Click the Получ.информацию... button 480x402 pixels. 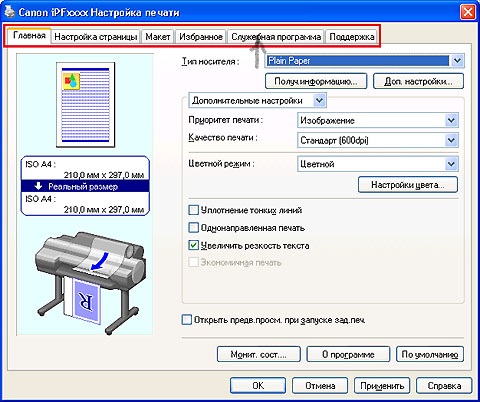pyautogui.click(x=316, y=81)
